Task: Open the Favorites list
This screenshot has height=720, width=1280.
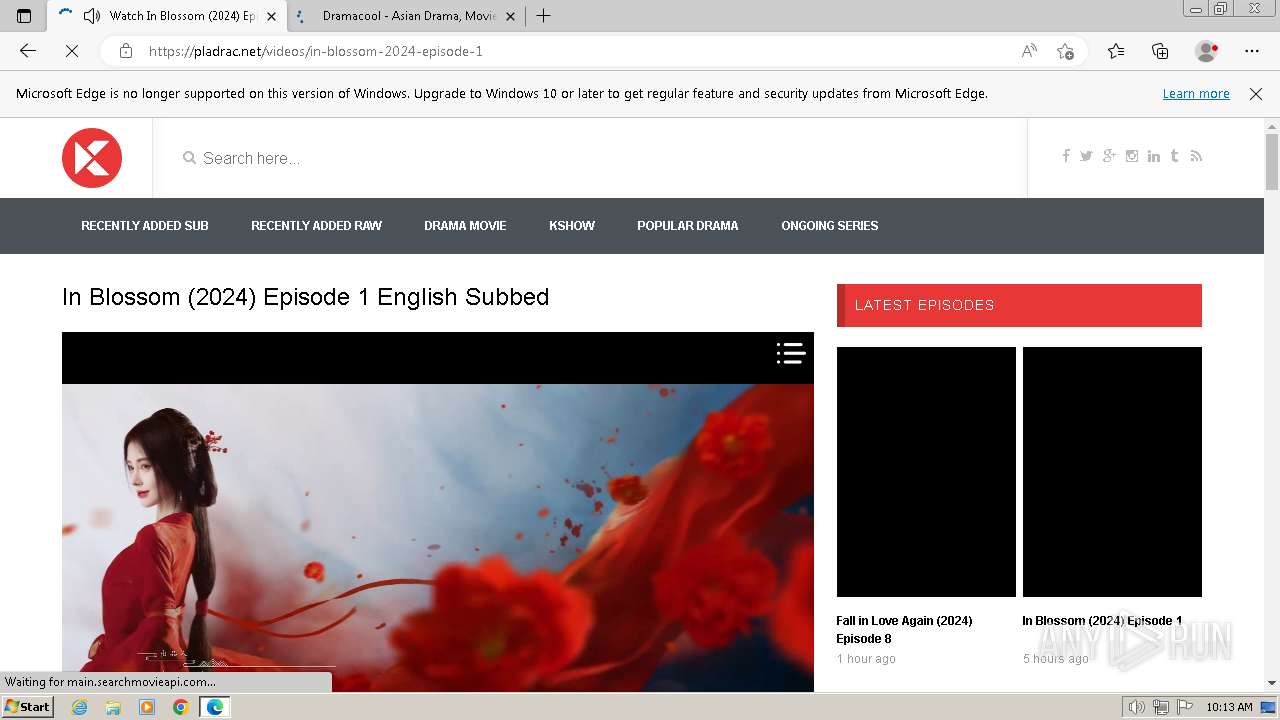Action: point(1116,51)
